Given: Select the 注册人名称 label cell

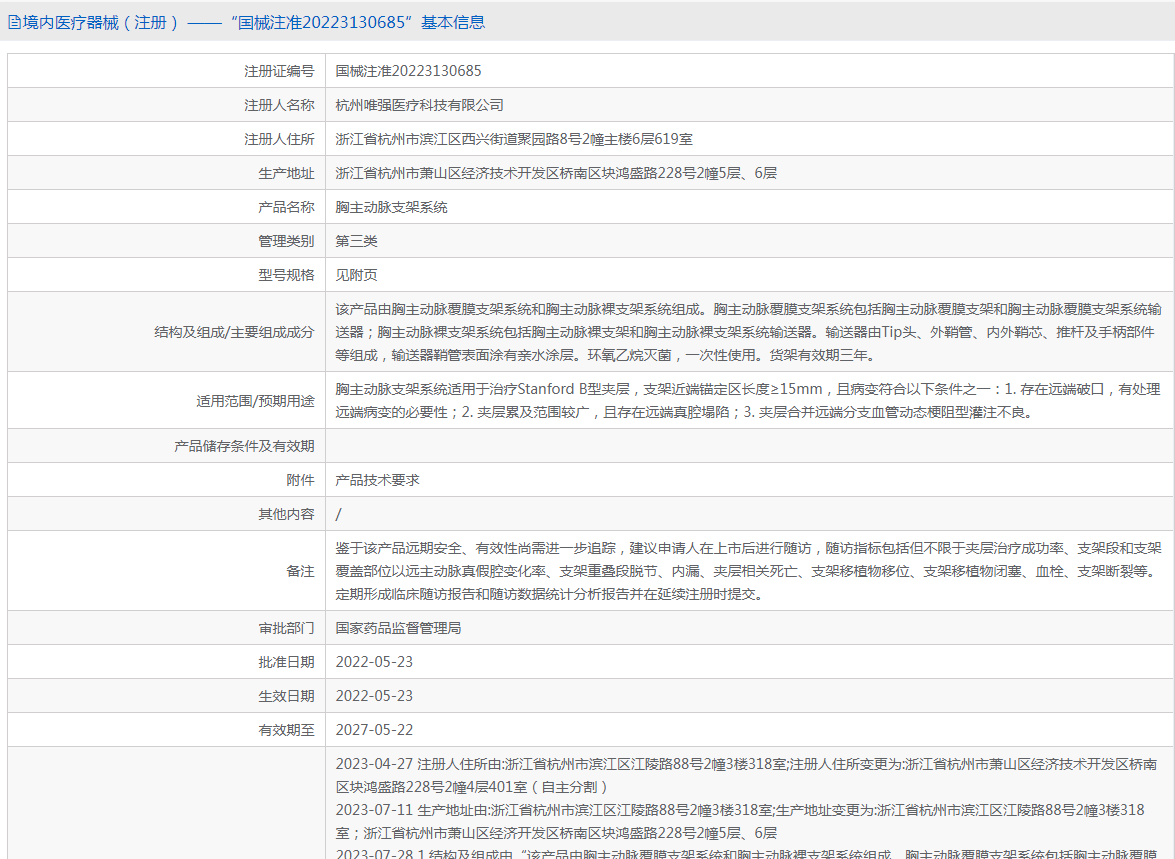Looking at the screenshot, I should point(280,105).
